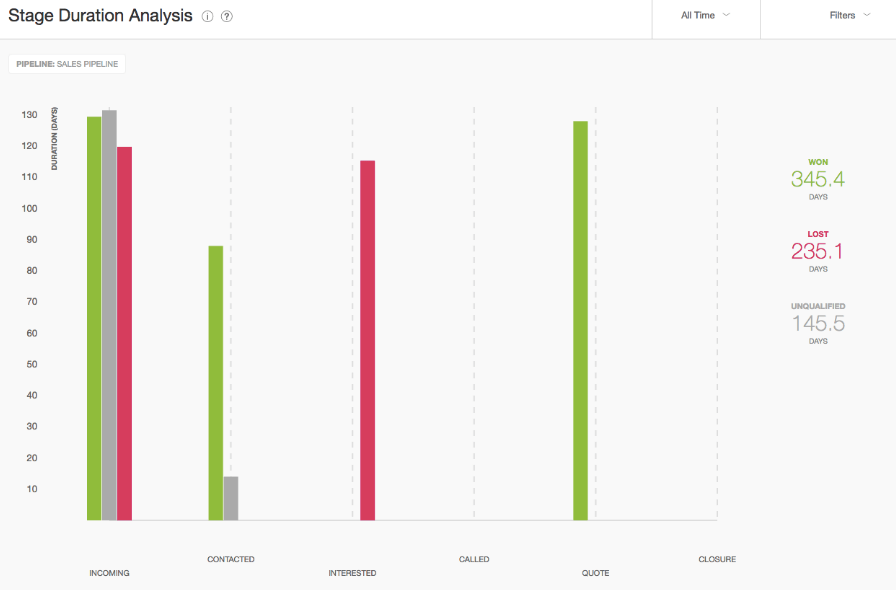
Task: Select the INCOMING stage label
Action: pos(108,572)
